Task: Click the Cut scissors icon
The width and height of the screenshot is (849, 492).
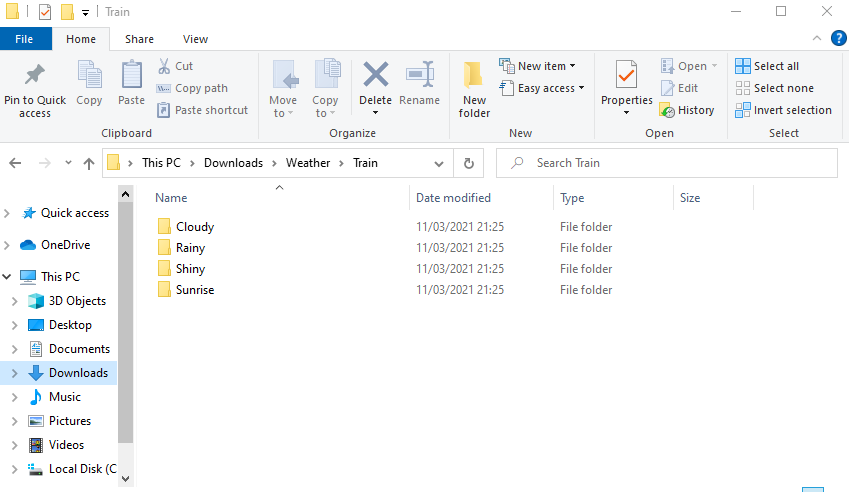Action: coord(164,66)
